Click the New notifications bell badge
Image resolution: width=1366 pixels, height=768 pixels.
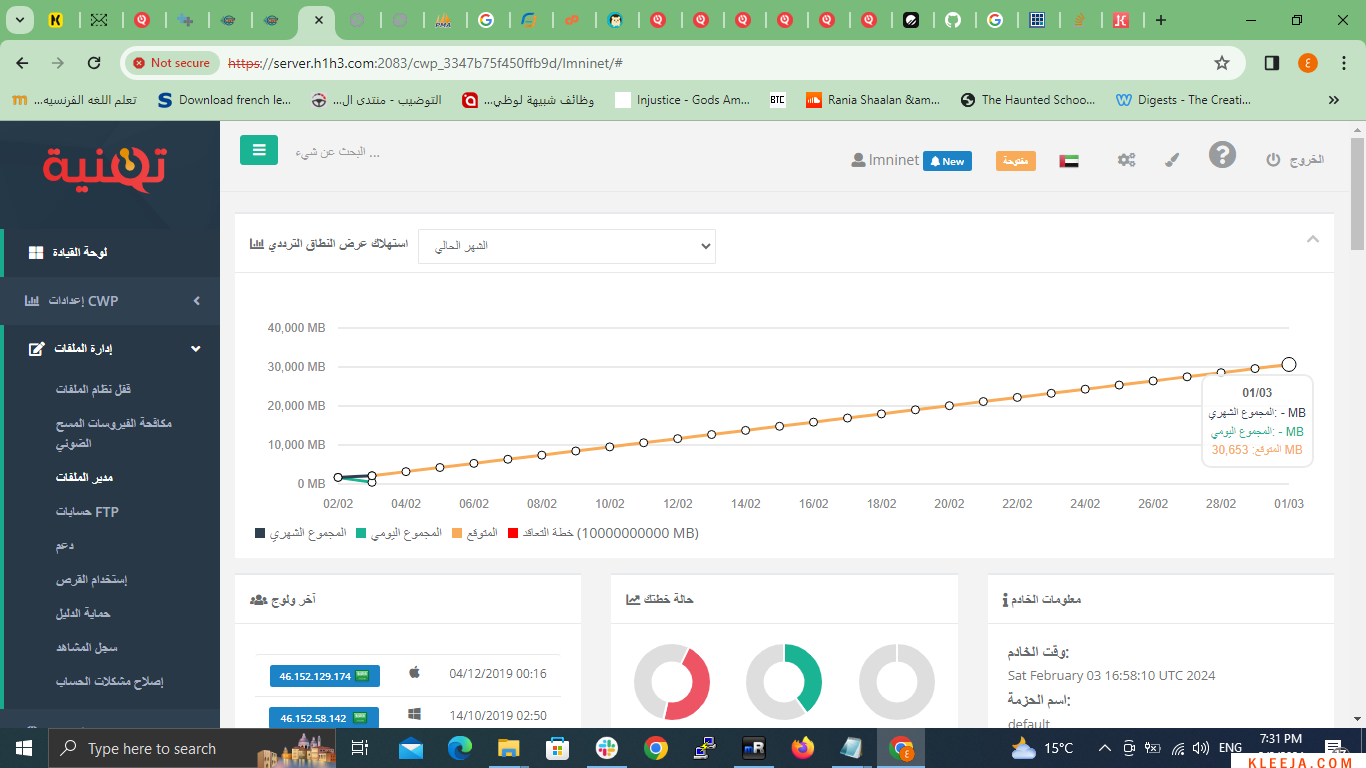[x=947, y=161]
